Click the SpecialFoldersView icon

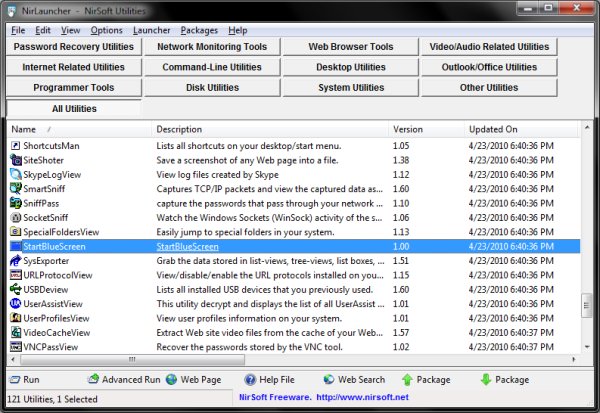click(15, 232)
